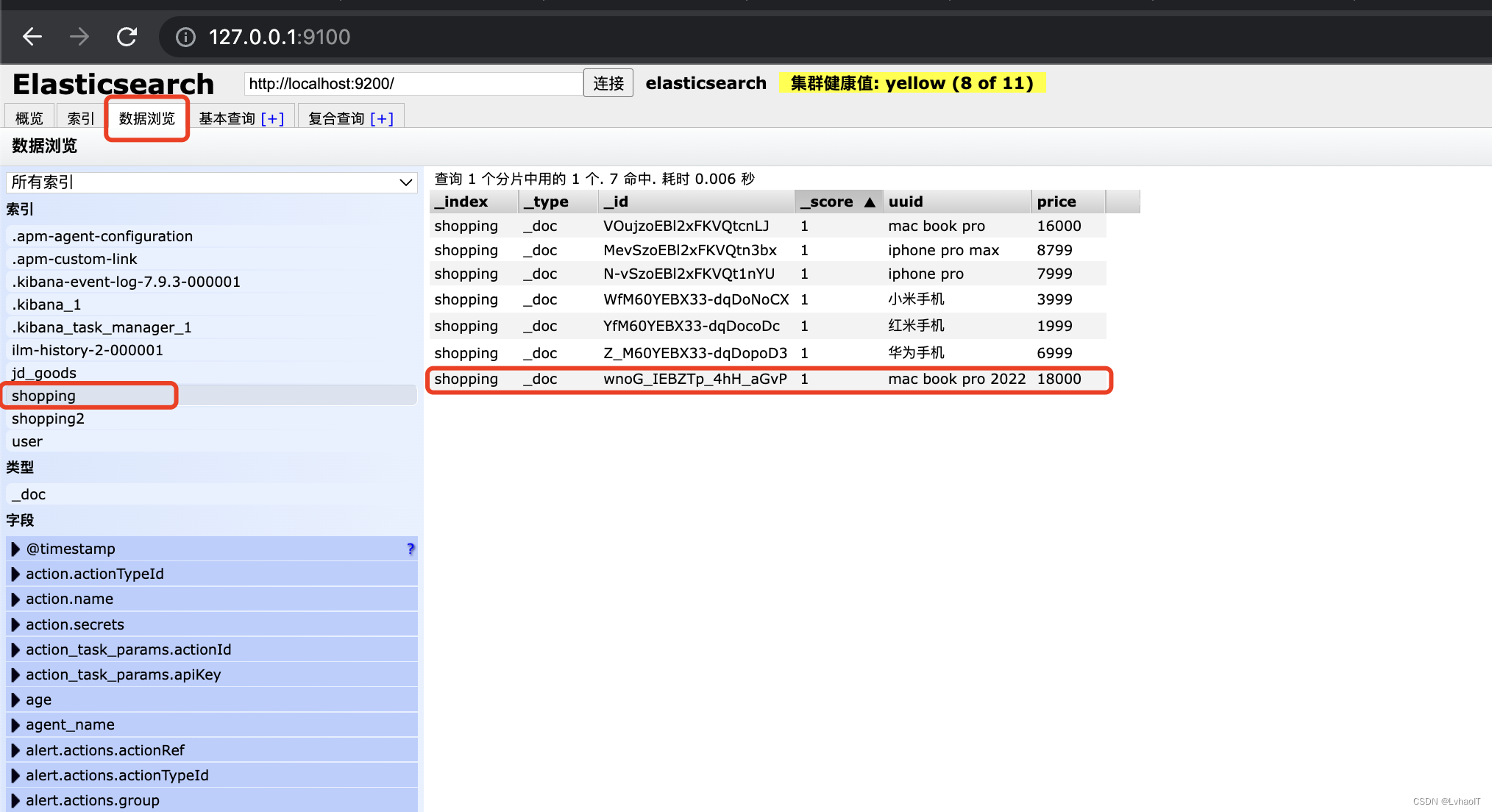Screen dimensions: 1492x812
Task: Expand the @timestamp field filter
Action: coord(15,549)
